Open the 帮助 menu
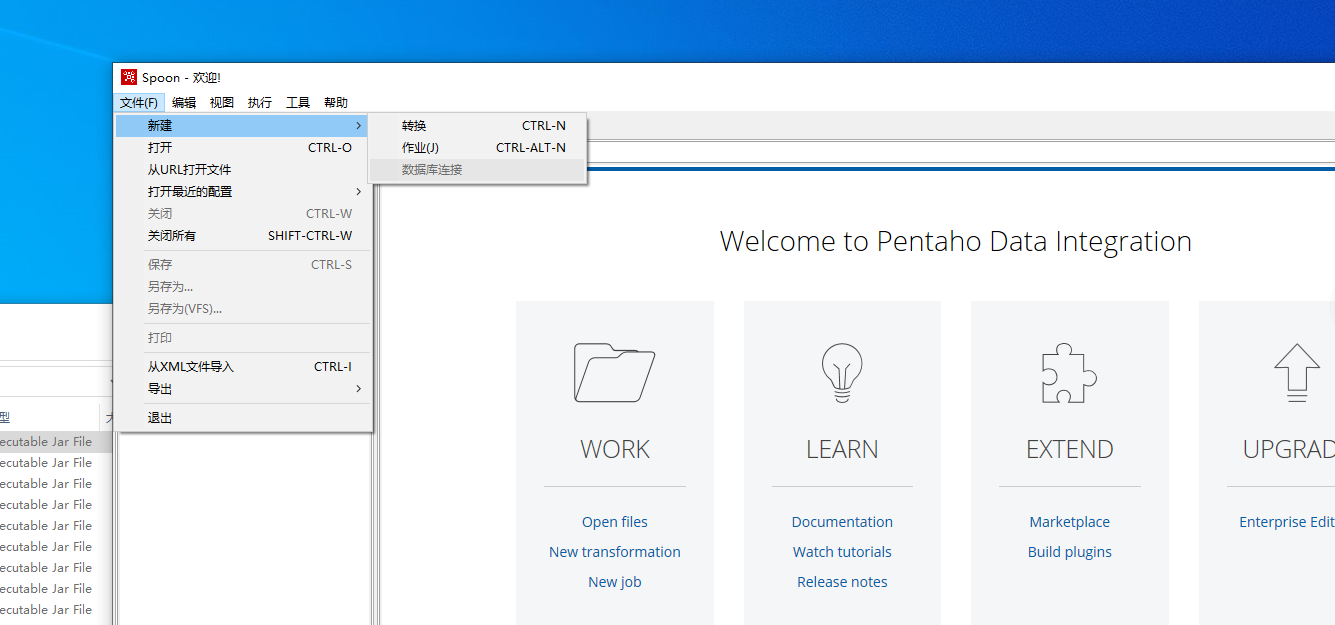1335x625 pixels. click(x=336, y=102)
